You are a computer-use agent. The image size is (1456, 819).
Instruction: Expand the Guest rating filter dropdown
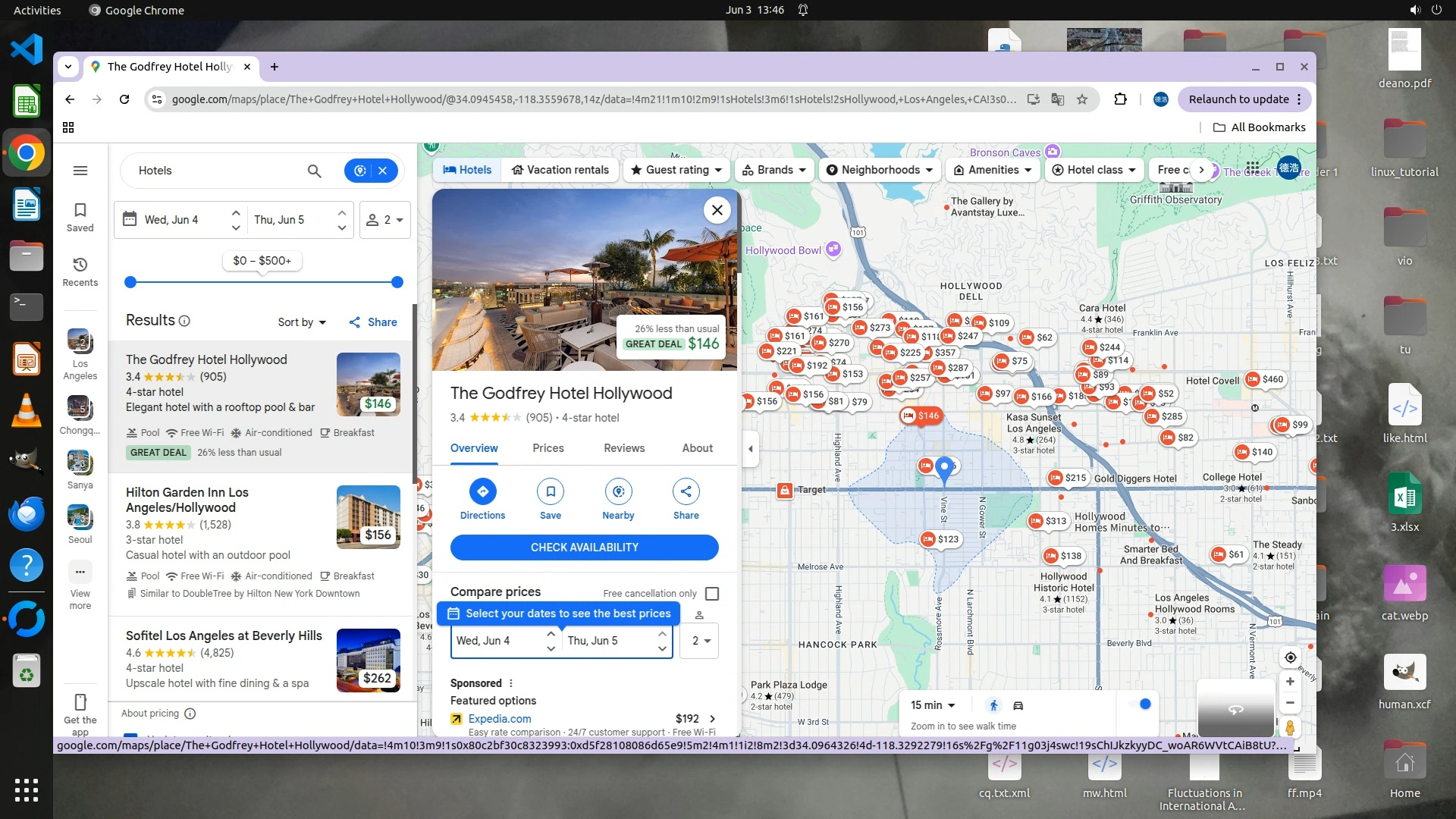(676, 170)
